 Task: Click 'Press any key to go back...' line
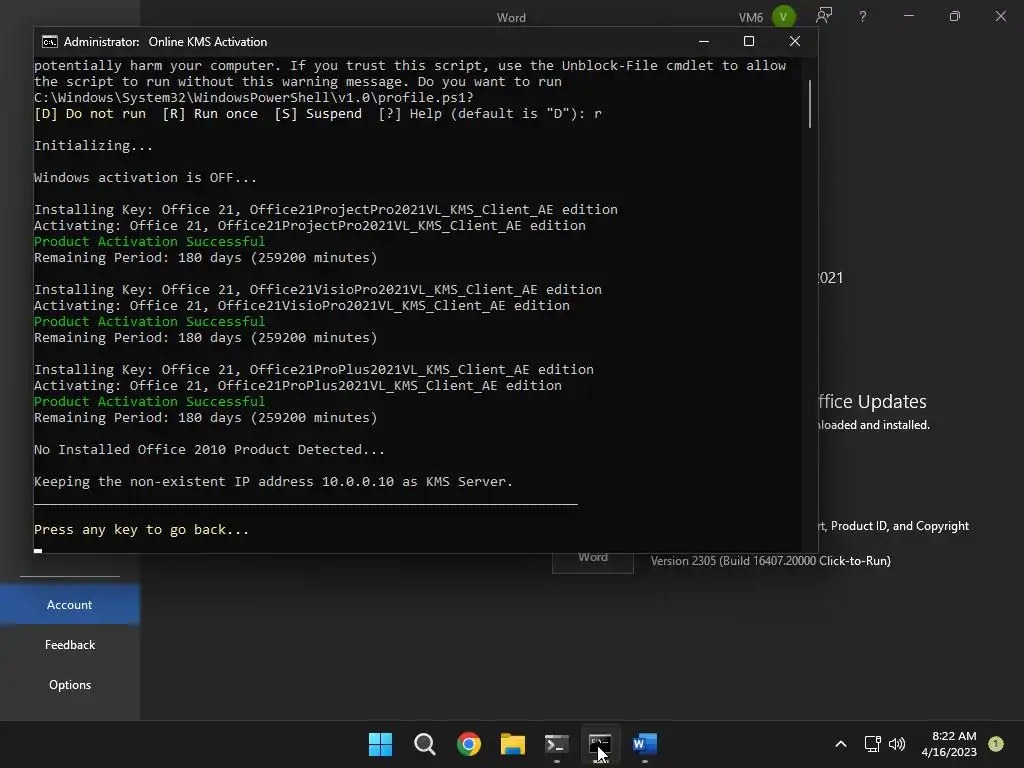click(x=141, y=530)
